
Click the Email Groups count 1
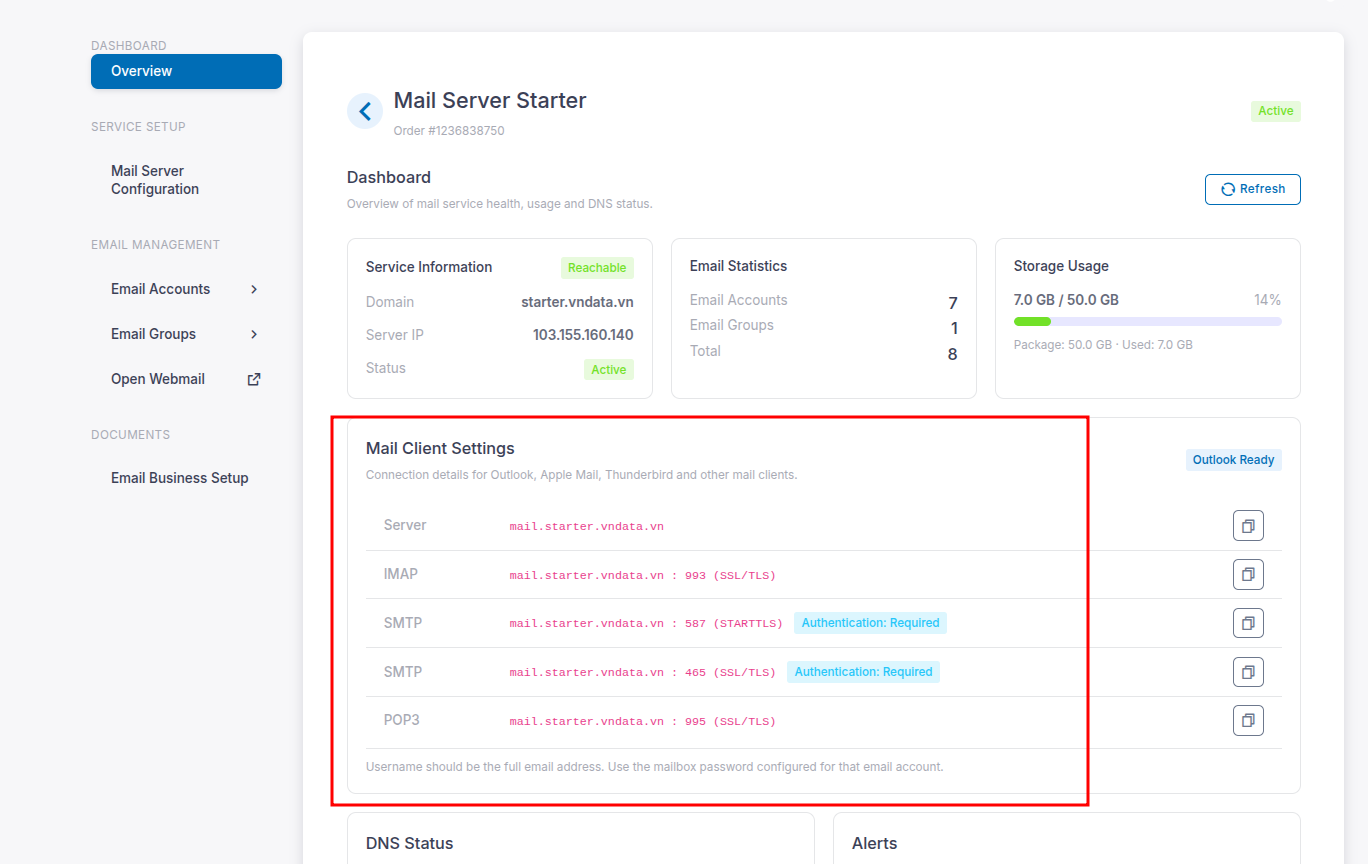coord(954,328)
